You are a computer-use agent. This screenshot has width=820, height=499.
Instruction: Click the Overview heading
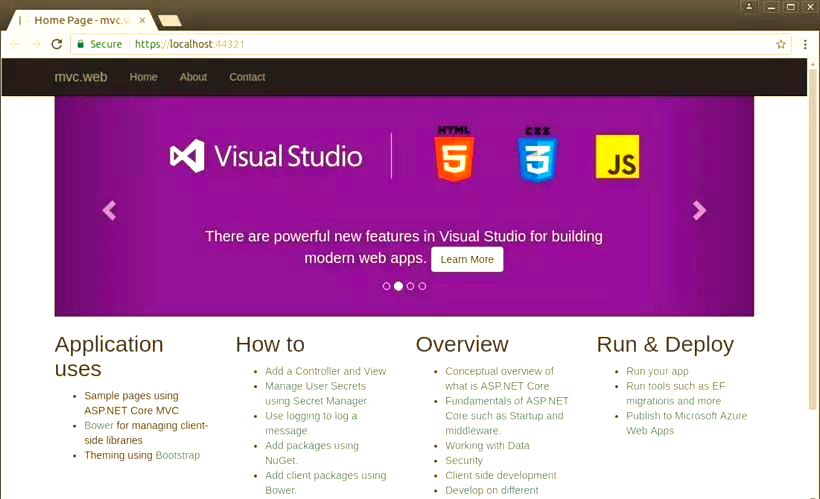click(462, 344)
